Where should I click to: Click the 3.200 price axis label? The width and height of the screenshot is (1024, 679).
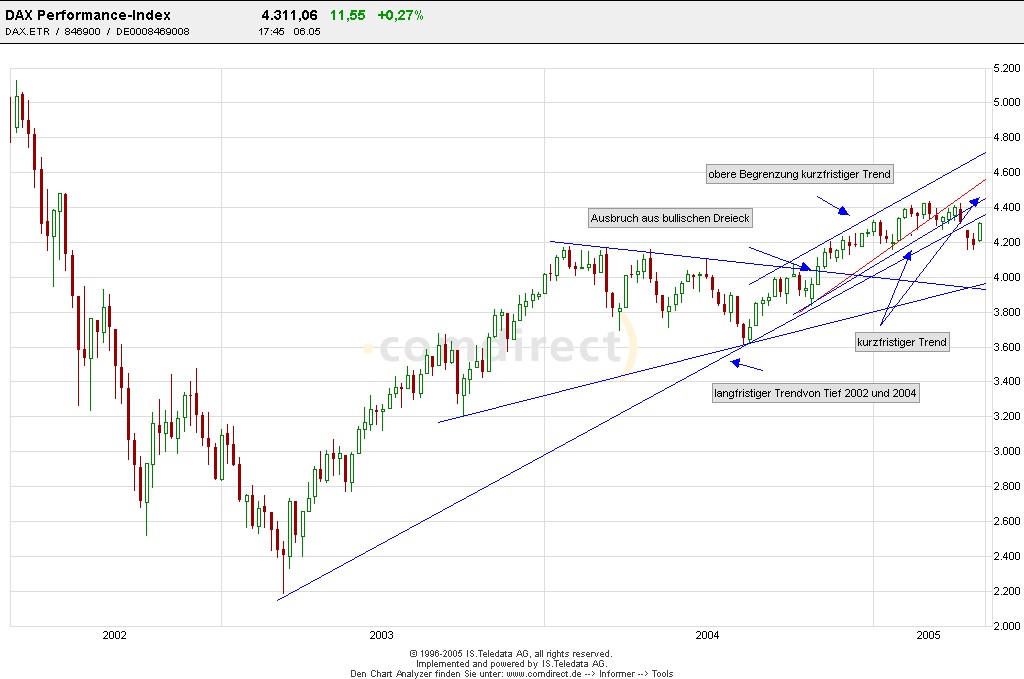1006,417
